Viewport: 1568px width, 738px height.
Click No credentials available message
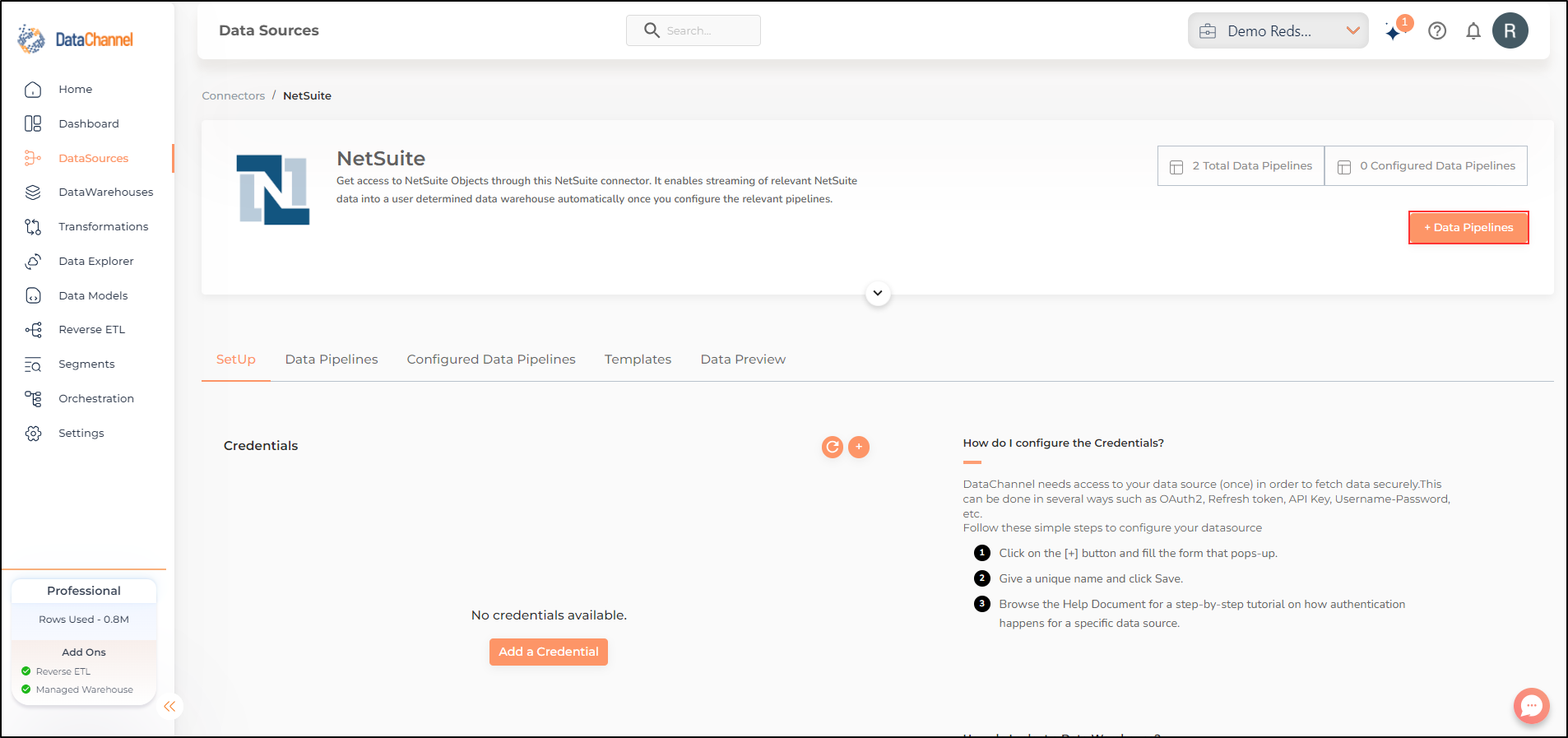(x=549, y=615)
